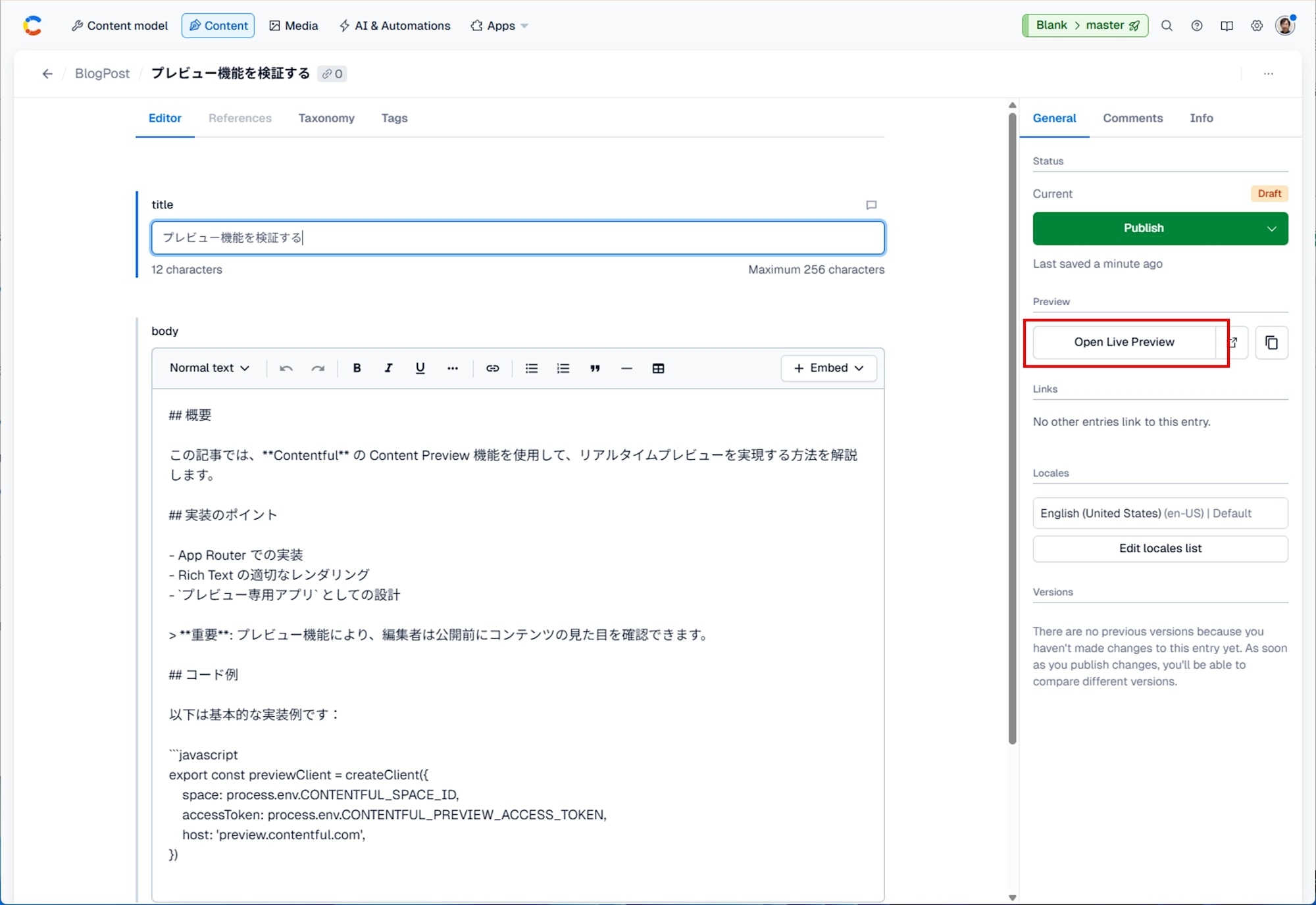Insert a horizontal rule
The height and width of the screenshot is (905, 1316).
[626, 368]
